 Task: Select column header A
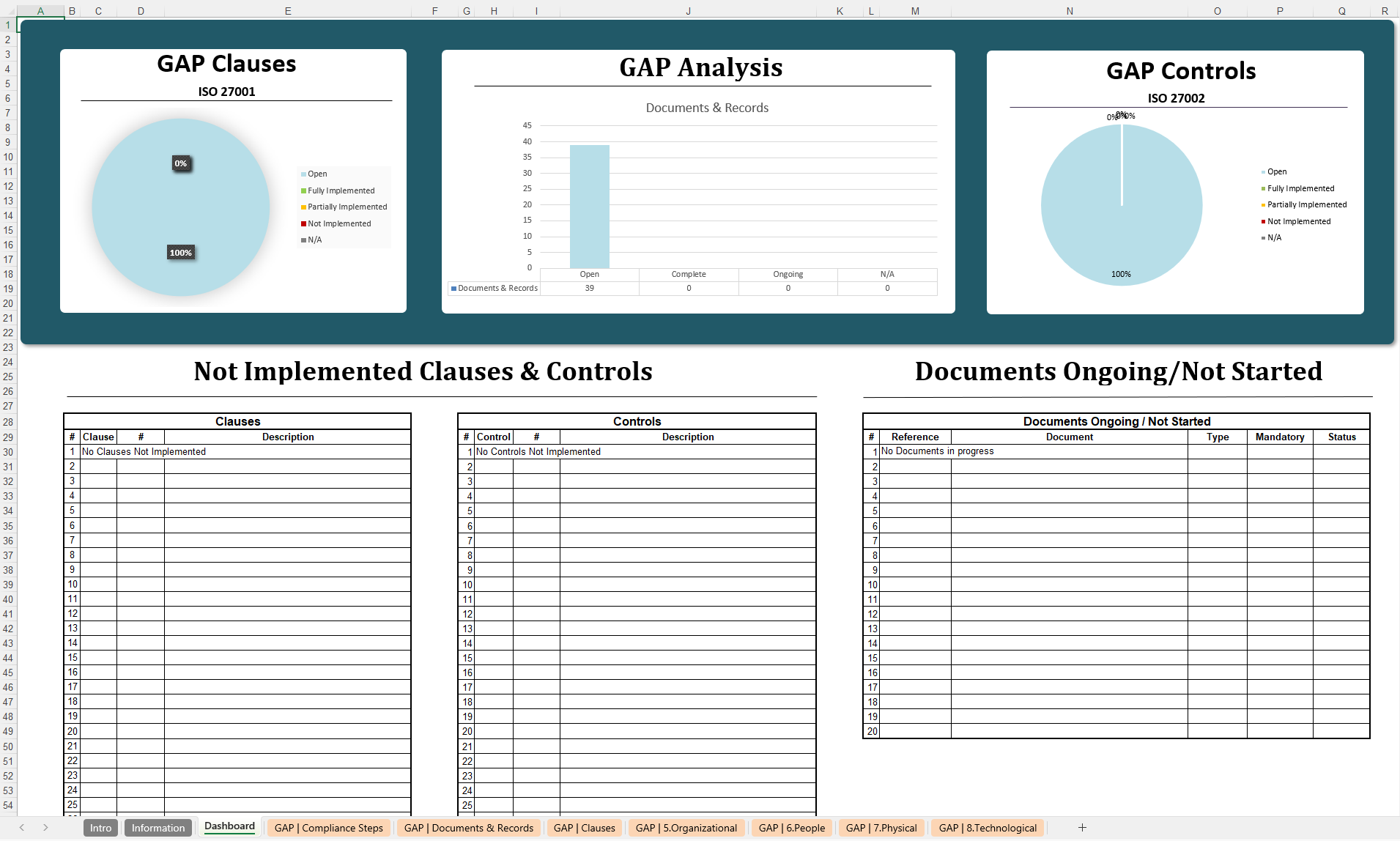pos(40,10)
